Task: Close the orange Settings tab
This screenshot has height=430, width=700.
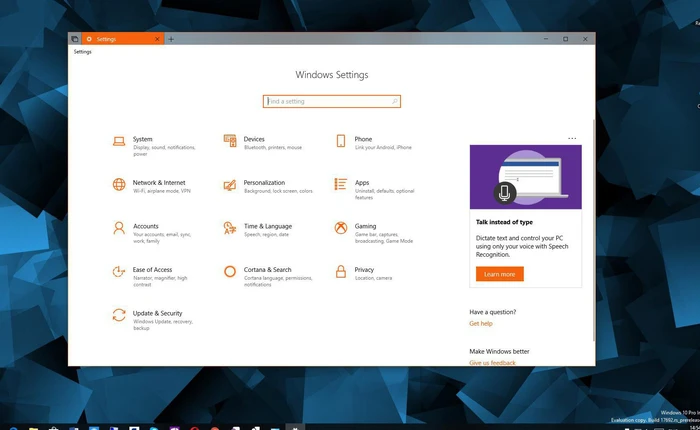Action: pos(157,39)
